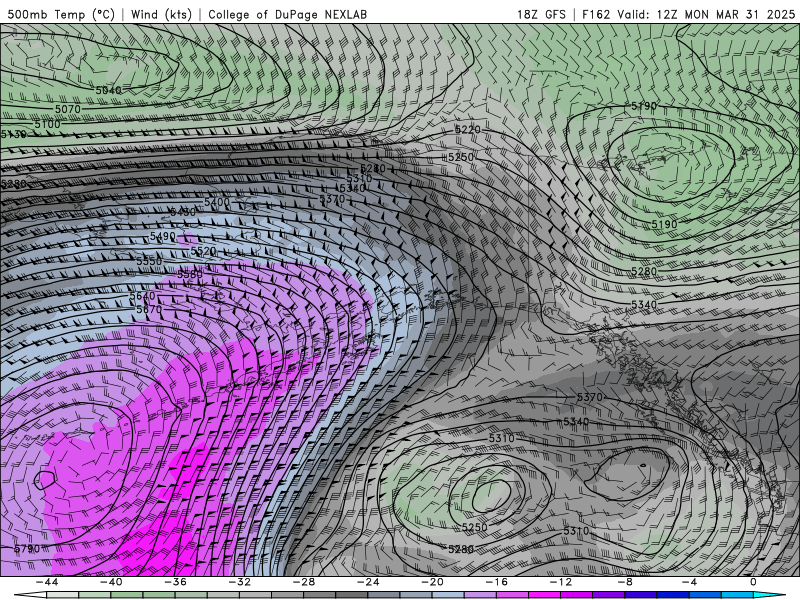Image resolution: width=800 pixels, height=600 pixels.
Task: Click the 5430 contour label
Action: pyautogui.click(x=183, y=211)
